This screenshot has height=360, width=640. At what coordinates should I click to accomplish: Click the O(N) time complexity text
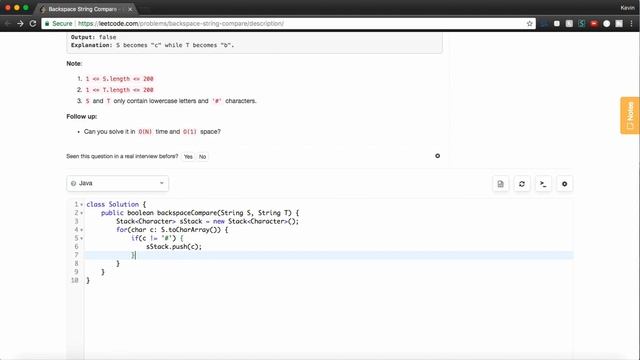pyautogui.click(x=145, y=132)
